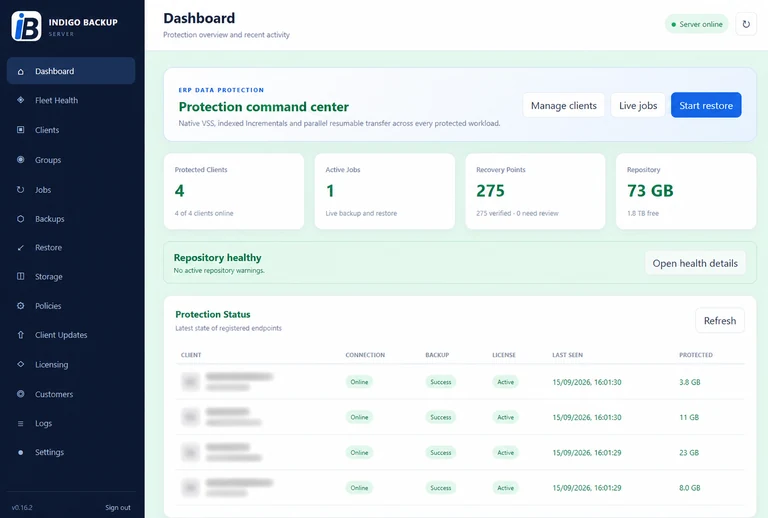The image size is (768, 518).
Task: Click the Success badge in the 11 GB row
Action: (x=440, y=417)
